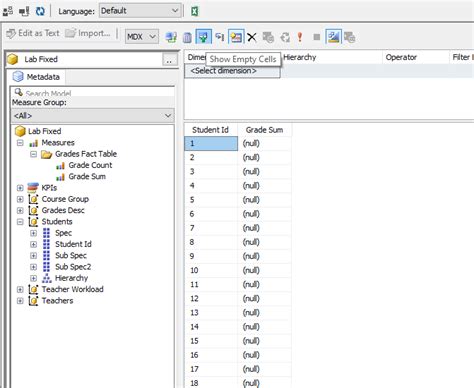Click the red exclamation Execute Query icon
This screenshot has width=474, height=388.
point(300,37)
